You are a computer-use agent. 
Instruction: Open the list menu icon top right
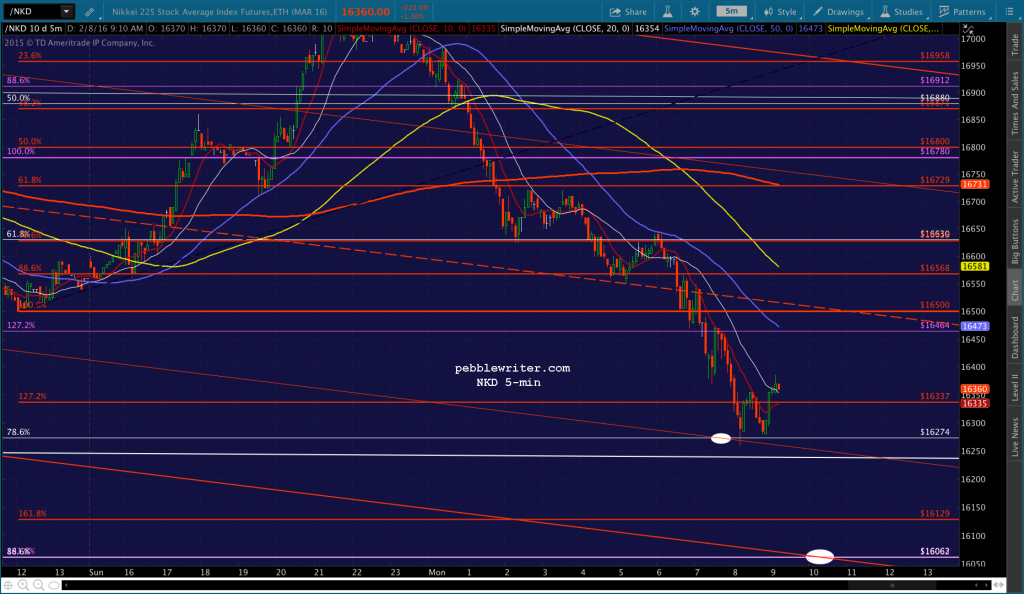1008,12
